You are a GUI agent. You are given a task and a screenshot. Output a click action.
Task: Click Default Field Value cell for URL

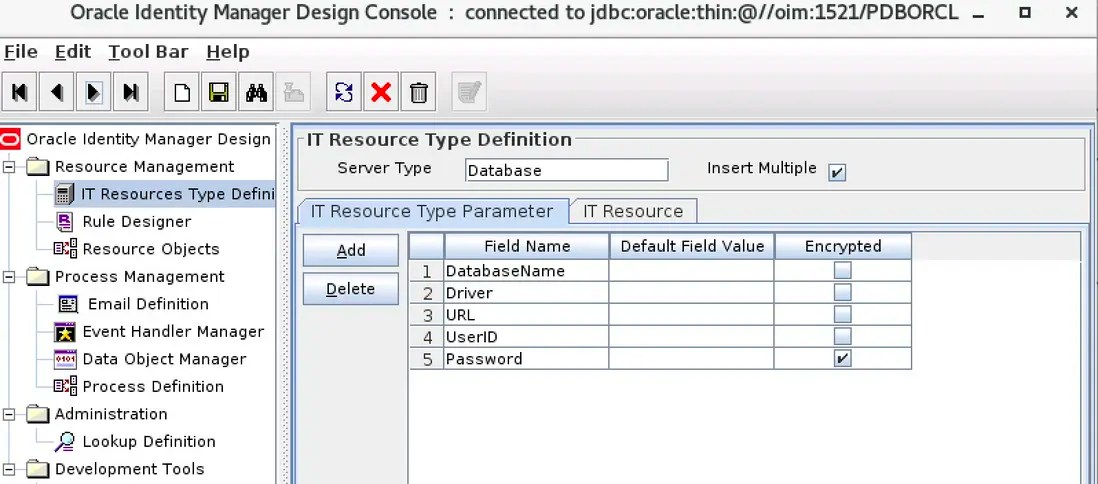[692, 314]
